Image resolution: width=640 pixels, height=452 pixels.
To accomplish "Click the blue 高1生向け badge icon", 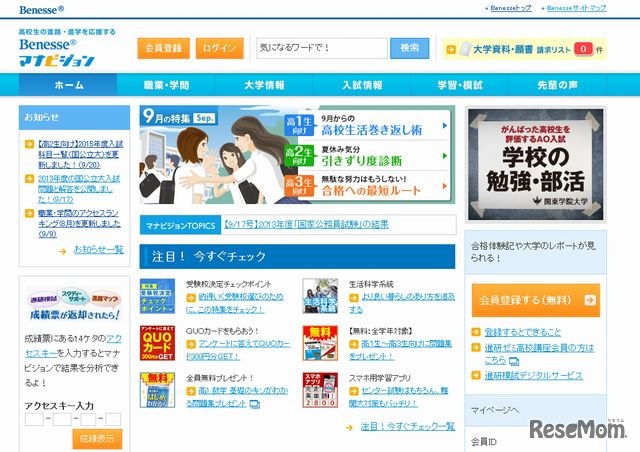I will click(299, 125).
